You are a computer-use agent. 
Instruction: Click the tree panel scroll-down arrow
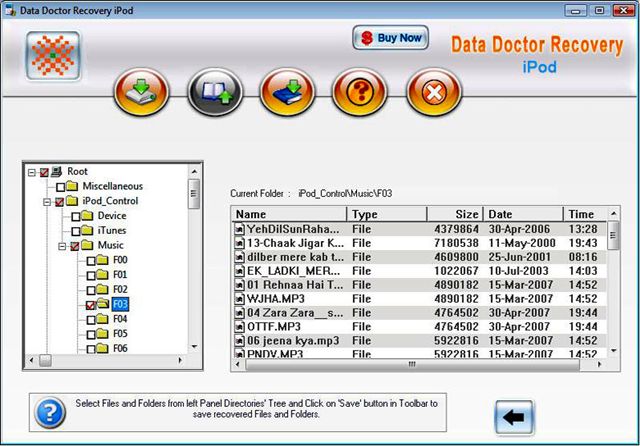click(x=194, y=347)
